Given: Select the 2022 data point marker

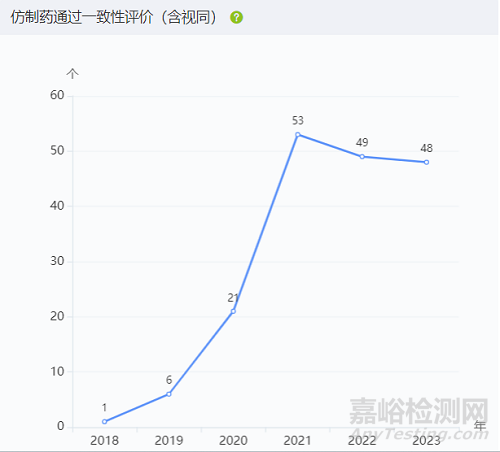Looking at the screenshot, I should [362, 157].
